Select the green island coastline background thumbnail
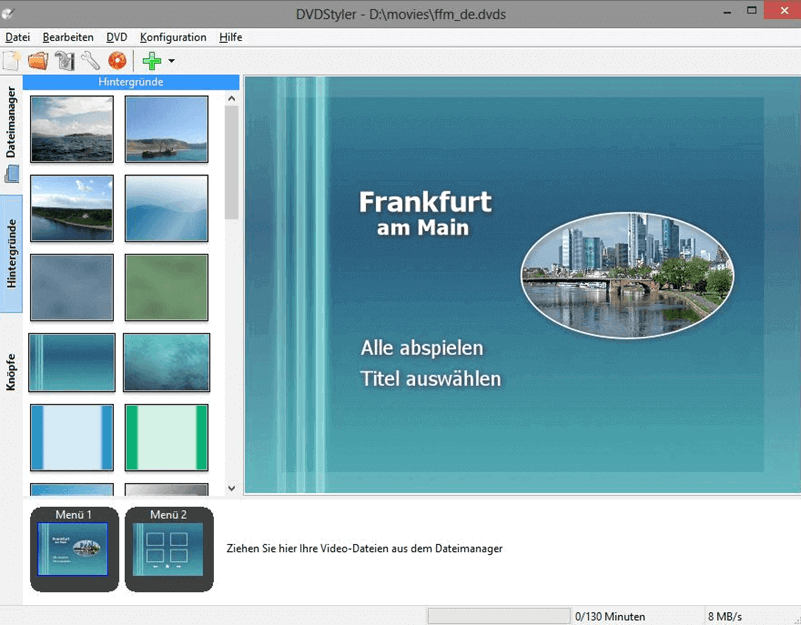This screenshot has width=801, height=625. (72, 208)
